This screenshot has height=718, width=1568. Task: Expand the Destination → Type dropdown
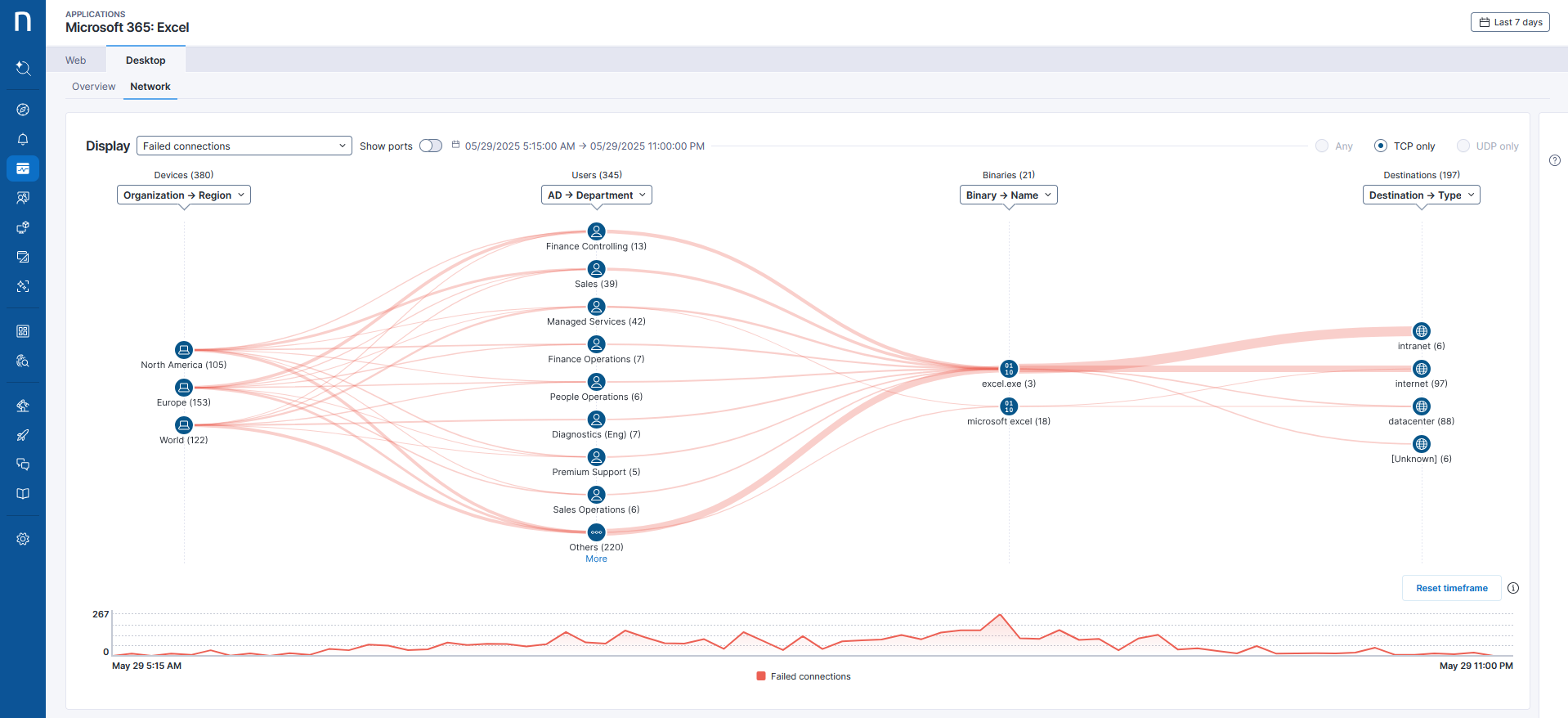1421,195
